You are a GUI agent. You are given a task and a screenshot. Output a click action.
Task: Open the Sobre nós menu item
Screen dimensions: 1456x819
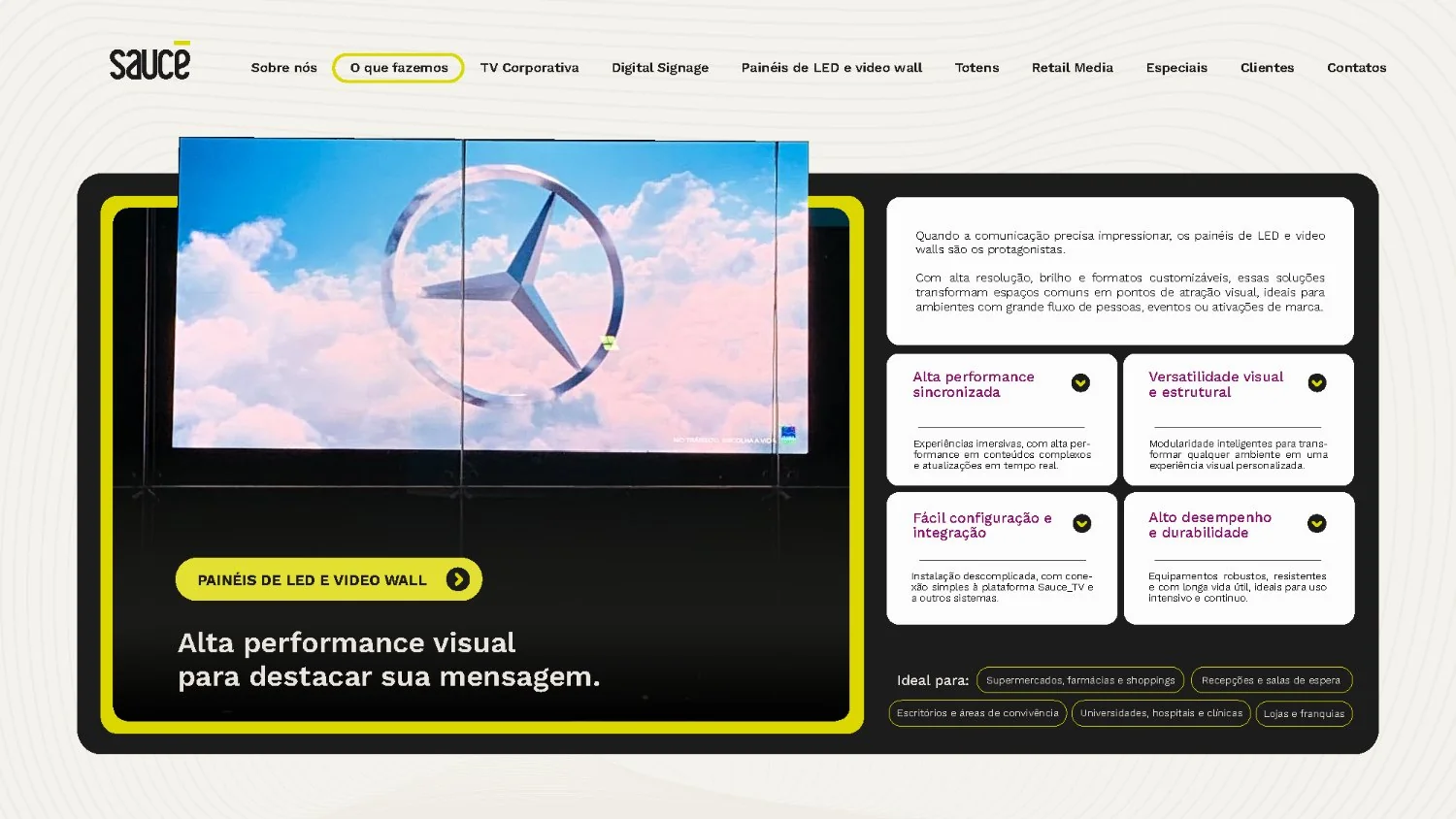283,68
